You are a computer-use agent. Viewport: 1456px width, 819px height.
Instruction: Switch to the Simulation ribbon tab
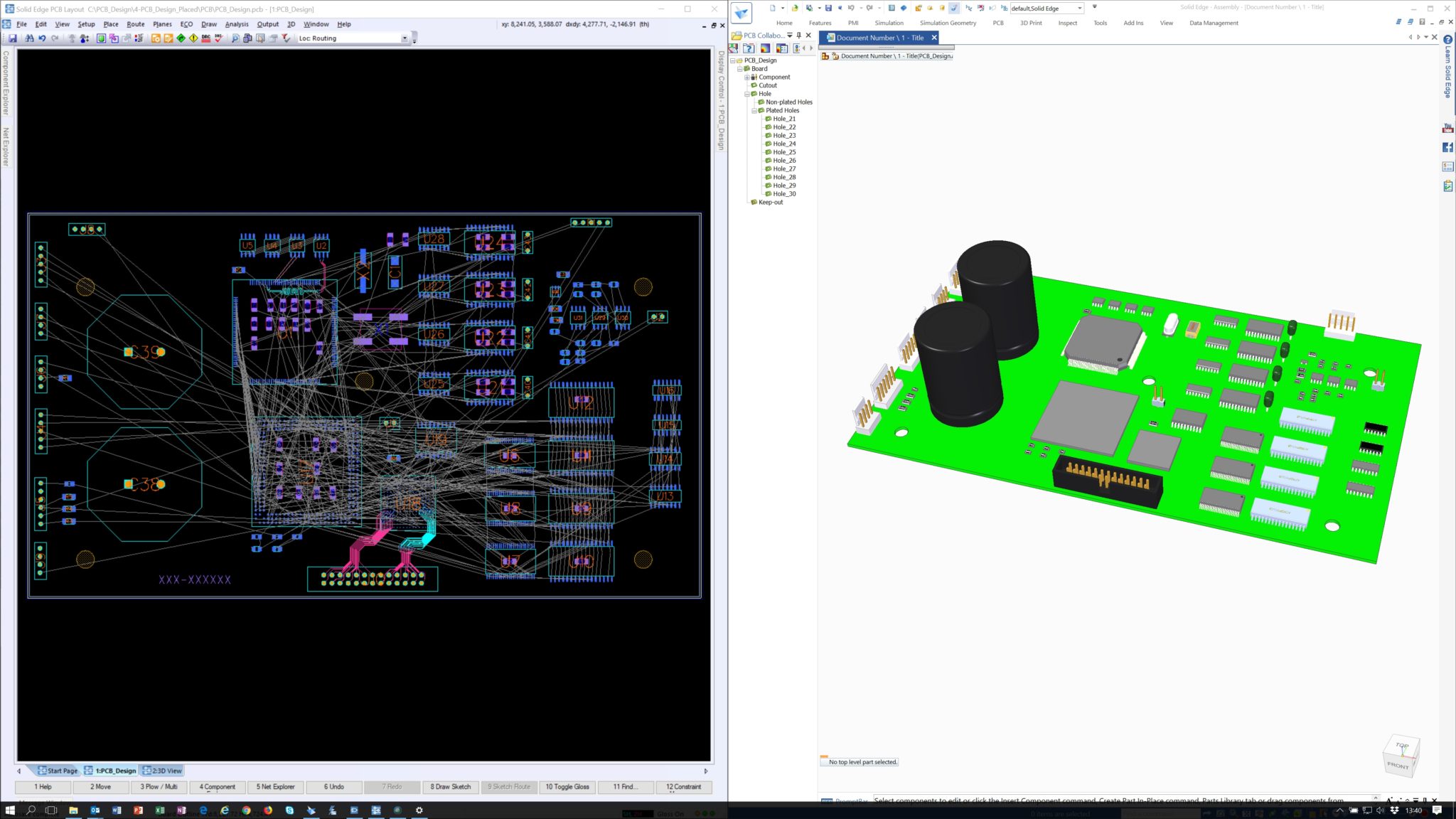(x=889, y=23)
